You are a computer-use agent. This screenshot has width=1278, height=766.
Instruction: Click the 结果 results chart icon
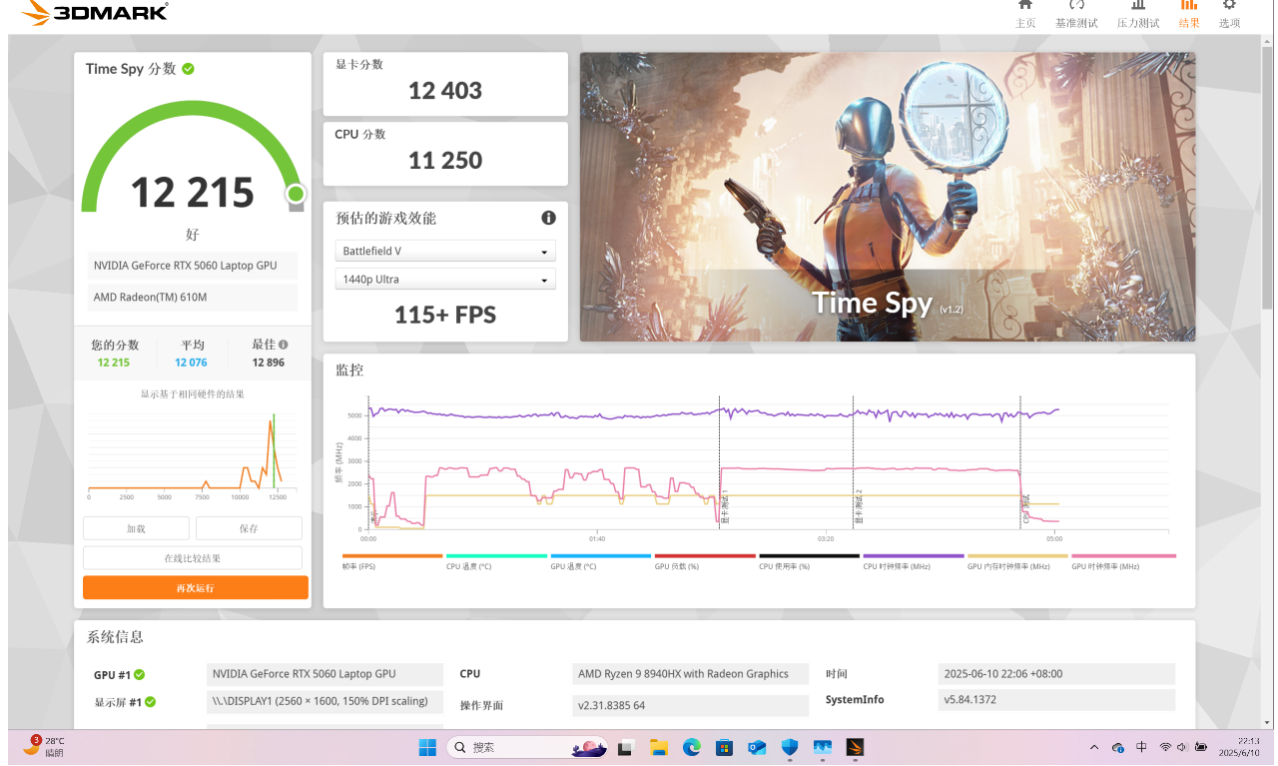[1189, 6]
